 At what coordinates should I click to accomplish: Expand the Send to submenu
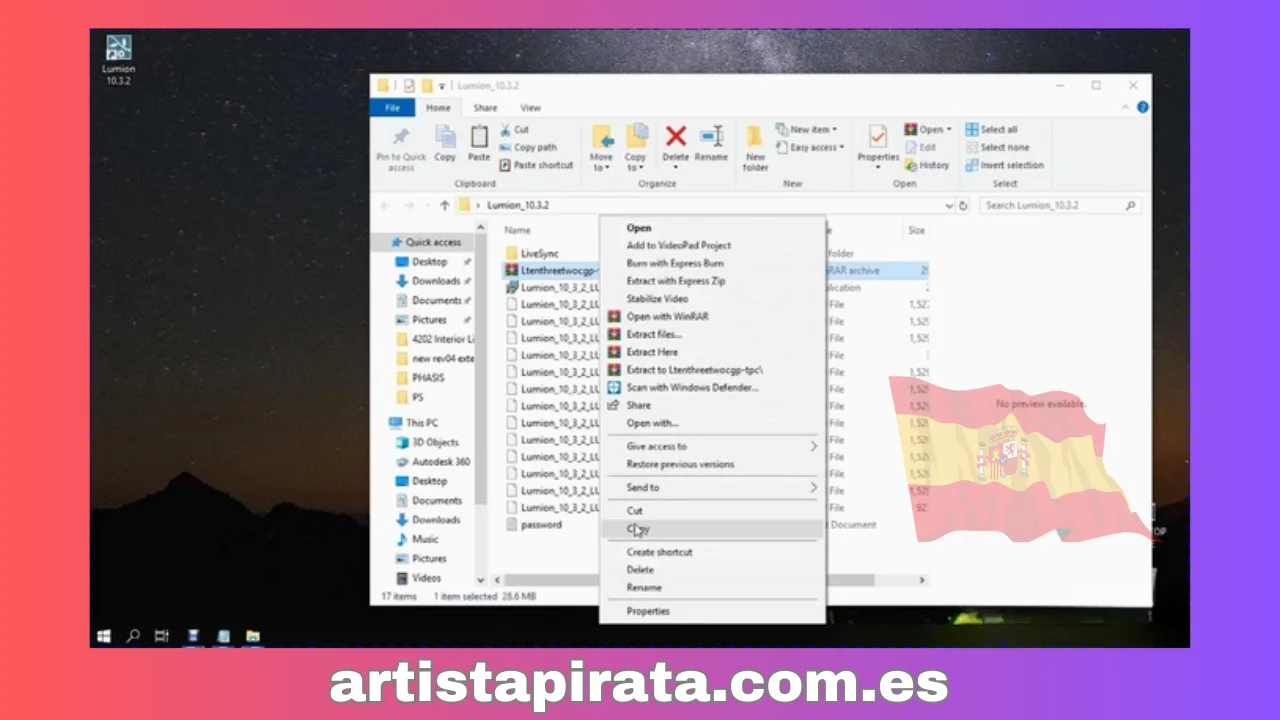[x=714, y=487]
